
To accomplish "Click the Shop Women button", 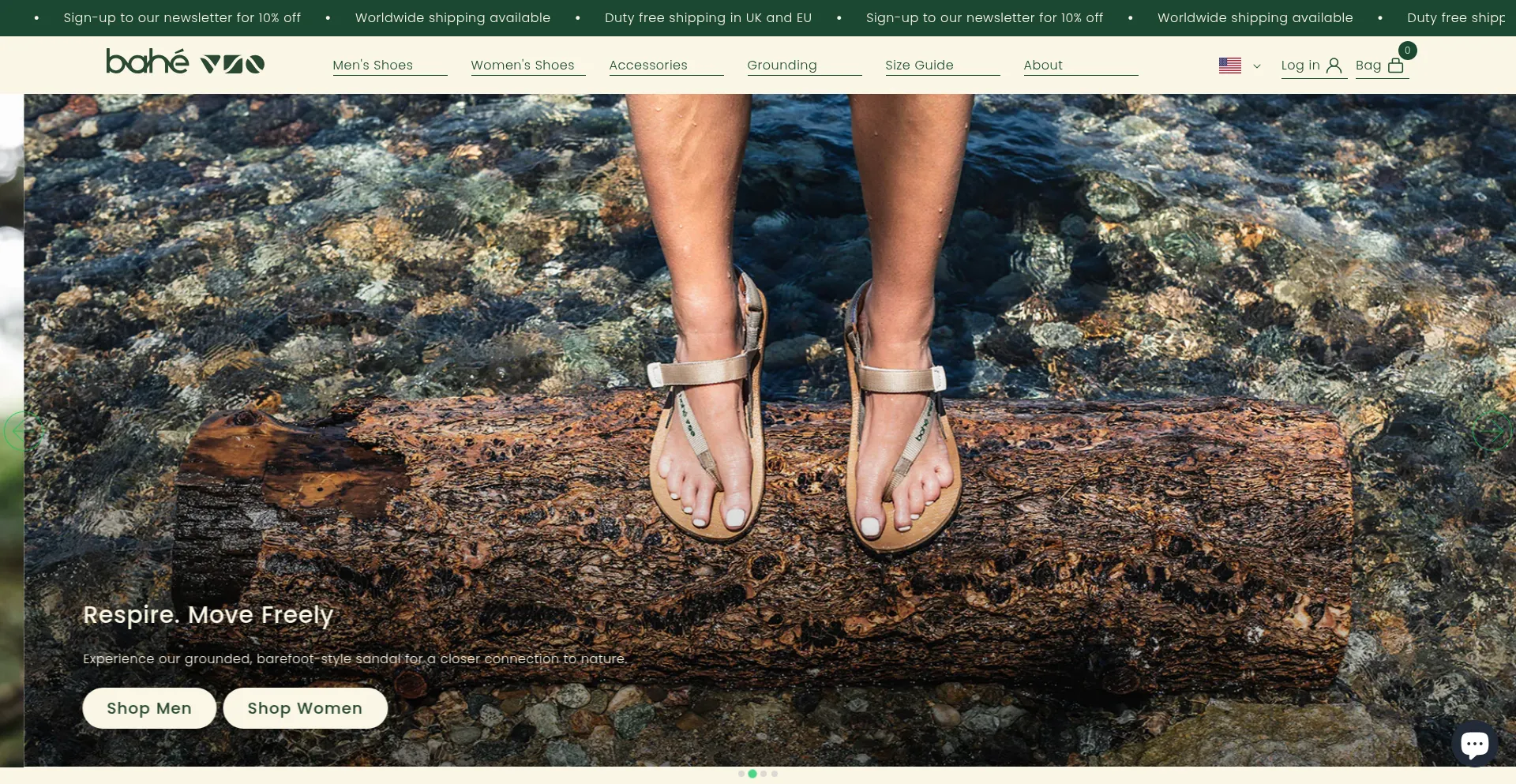I will click(305, 708).
